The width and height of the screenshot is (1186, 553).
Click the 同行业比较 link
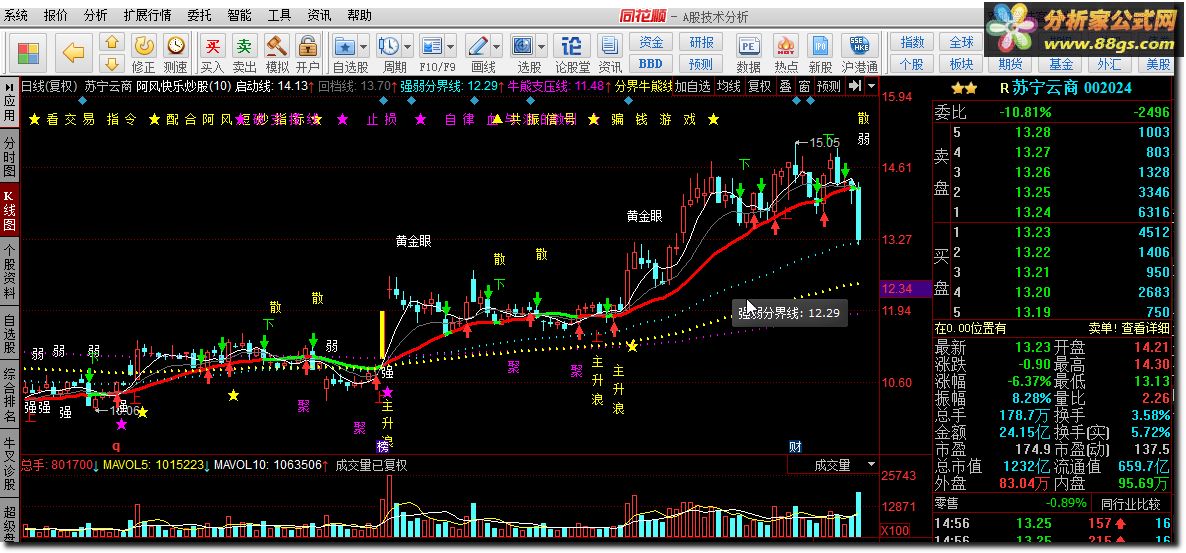[x=1132, y=503]
